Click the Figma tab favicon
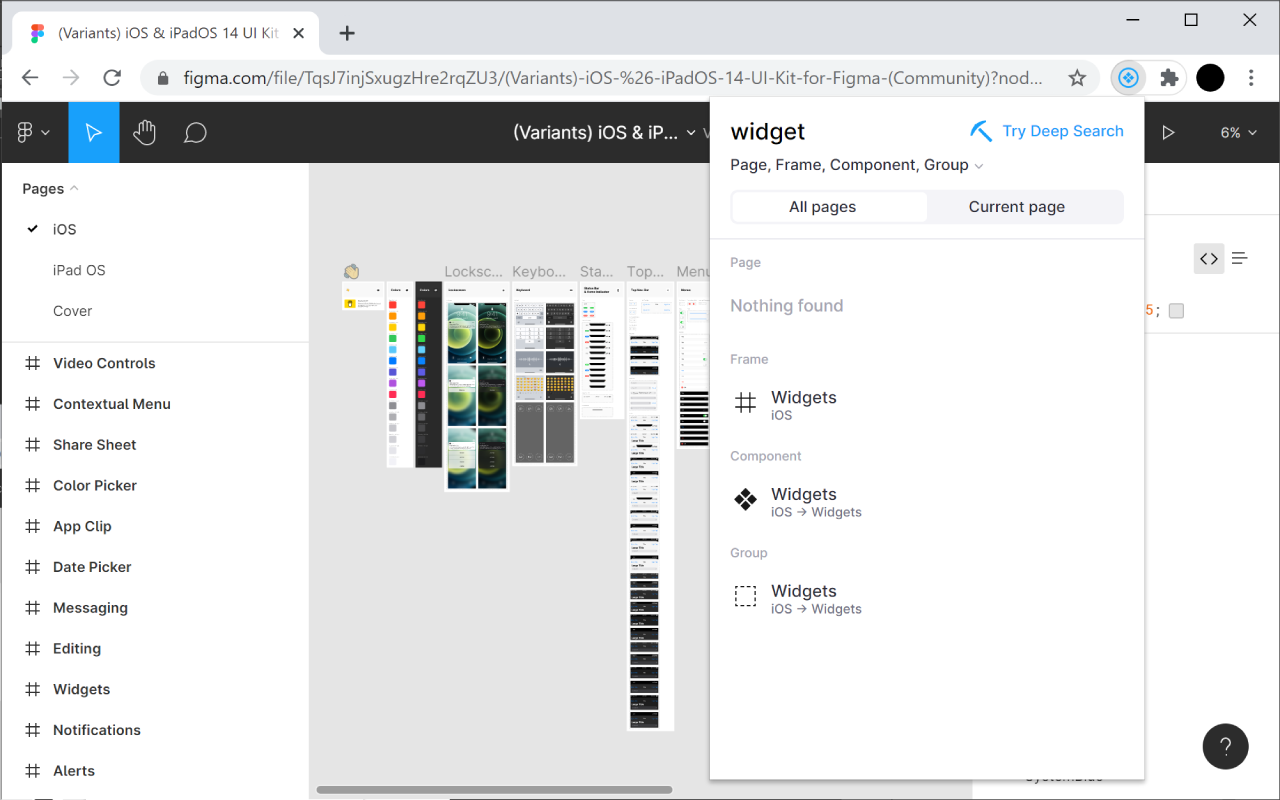 (x=37, y=33)
